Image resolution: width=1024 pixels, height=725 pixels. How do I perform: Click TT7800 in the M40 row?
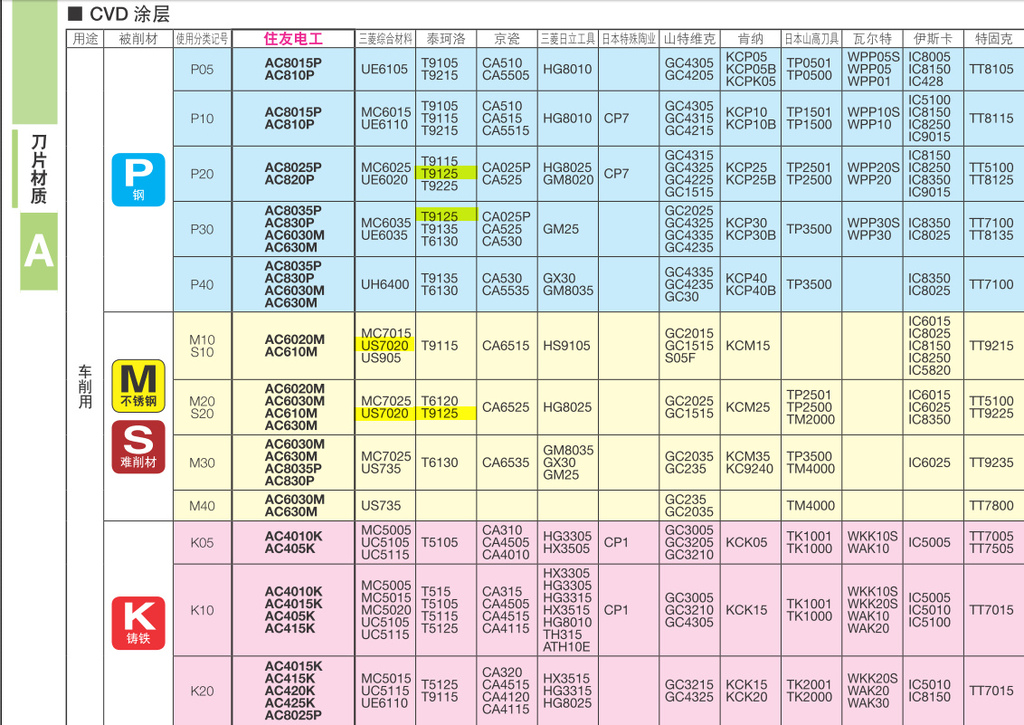coord(991,506)
